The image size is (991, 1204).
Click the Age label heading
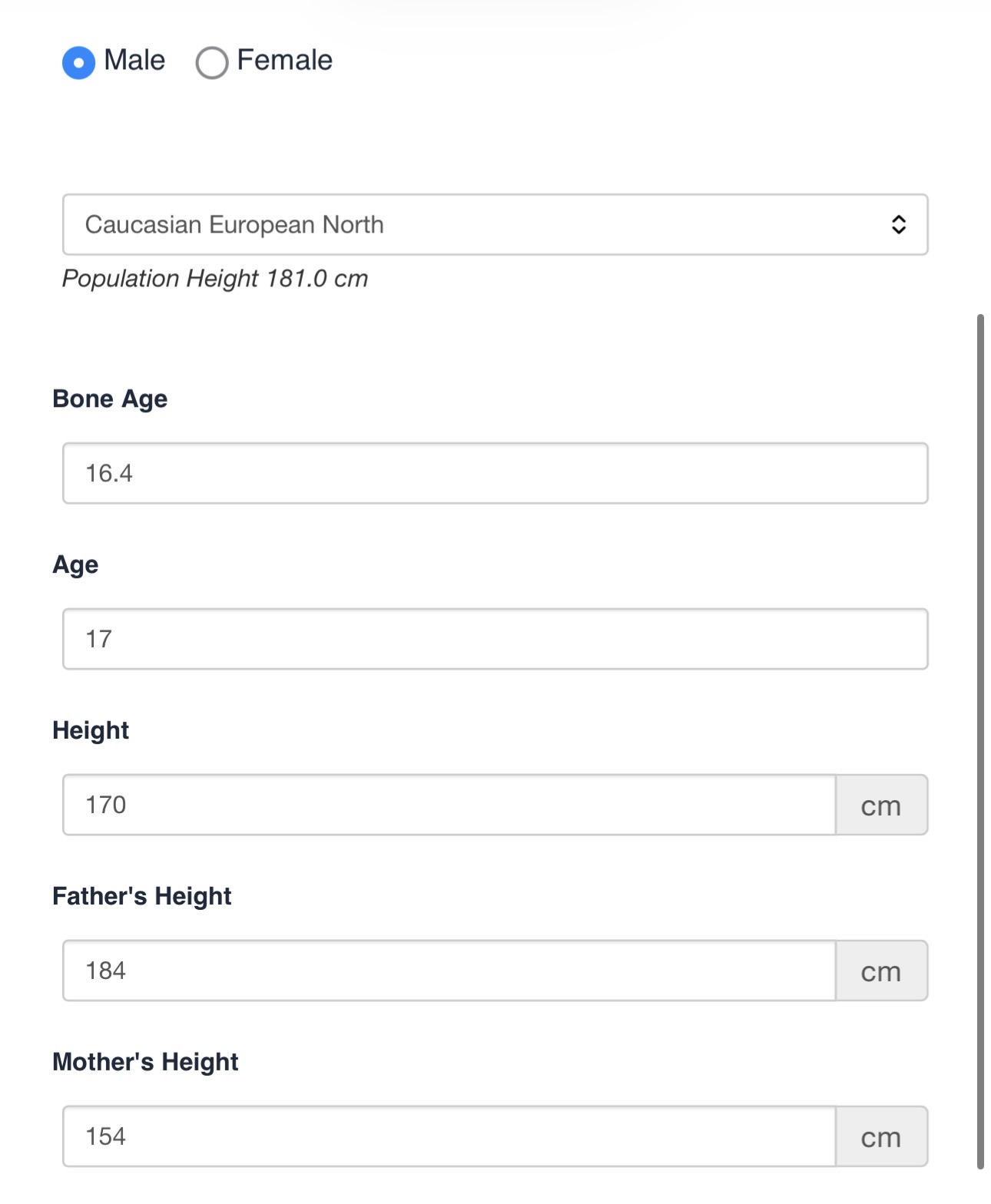[75, 564]
